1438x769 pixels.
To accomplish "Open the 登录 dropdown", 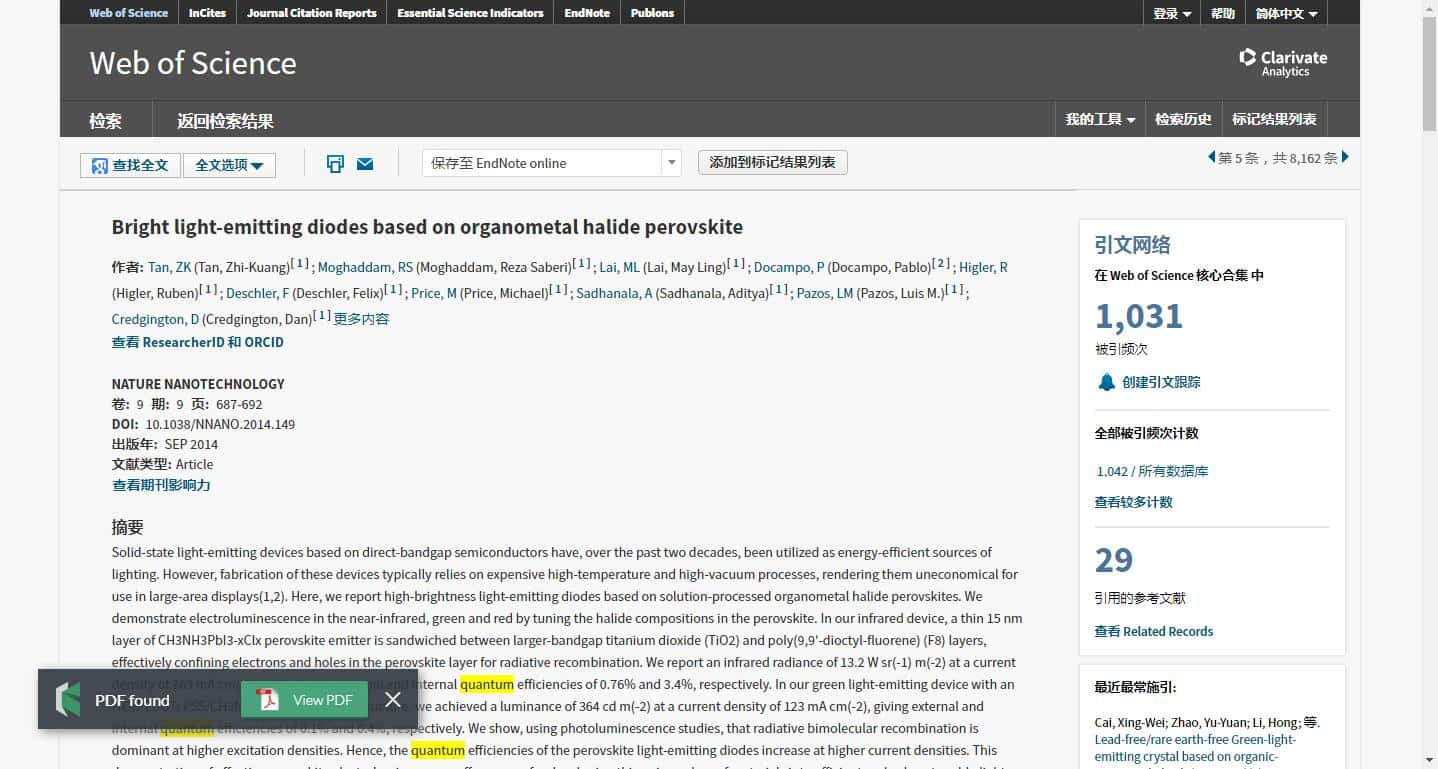I will (x=1171, y=13).
